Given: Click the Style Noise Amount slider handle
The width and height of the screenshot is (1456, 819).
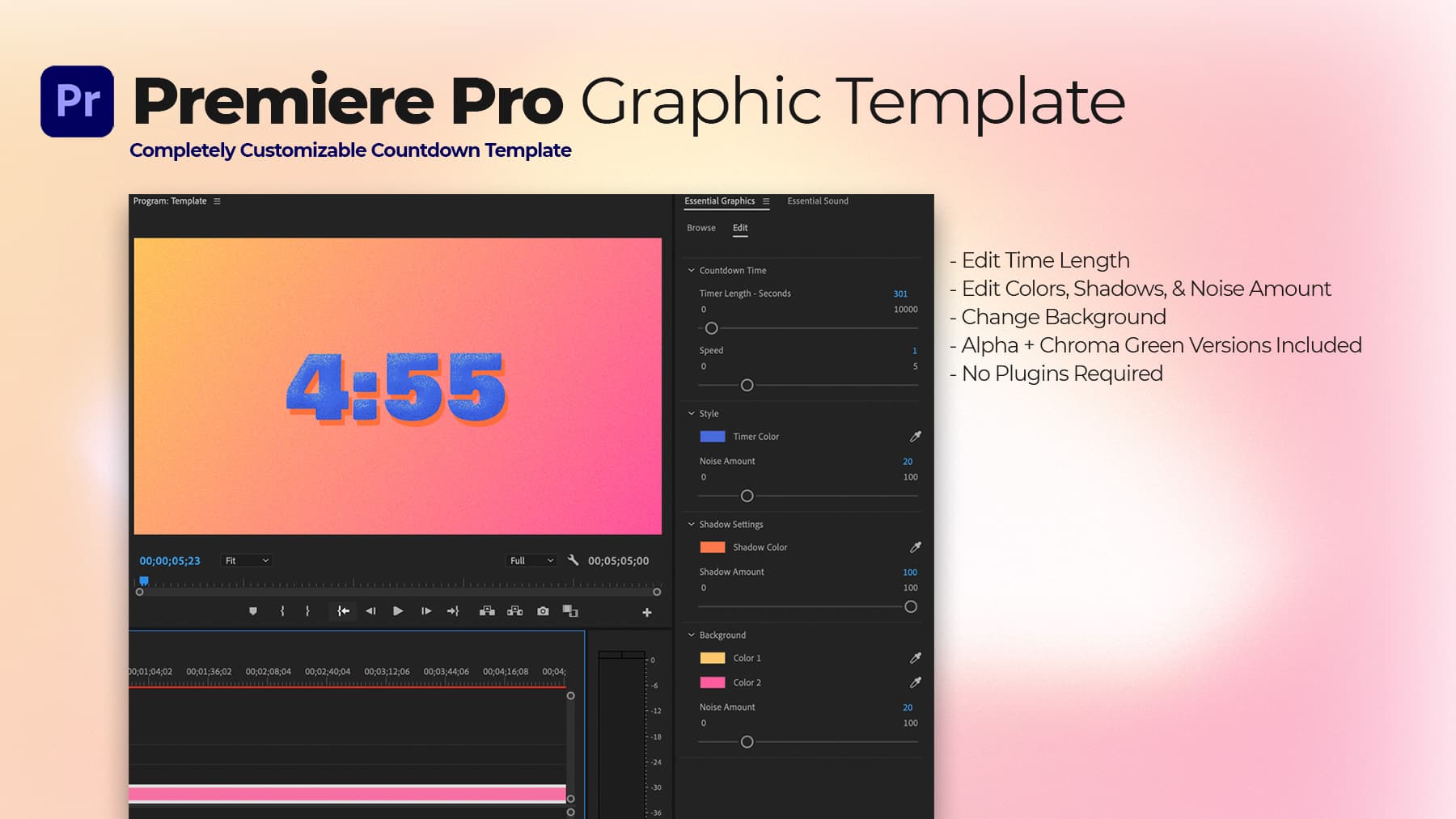Looking at the screenshot, I should click(x=747, y=496).
